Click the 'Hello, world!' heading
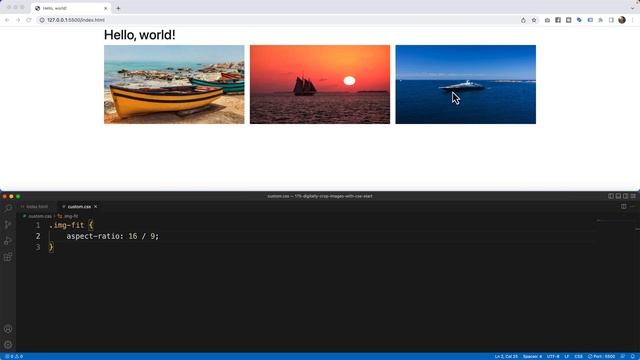Image resolution: width=640 pixels, height=360 pixels. (140, 35)
